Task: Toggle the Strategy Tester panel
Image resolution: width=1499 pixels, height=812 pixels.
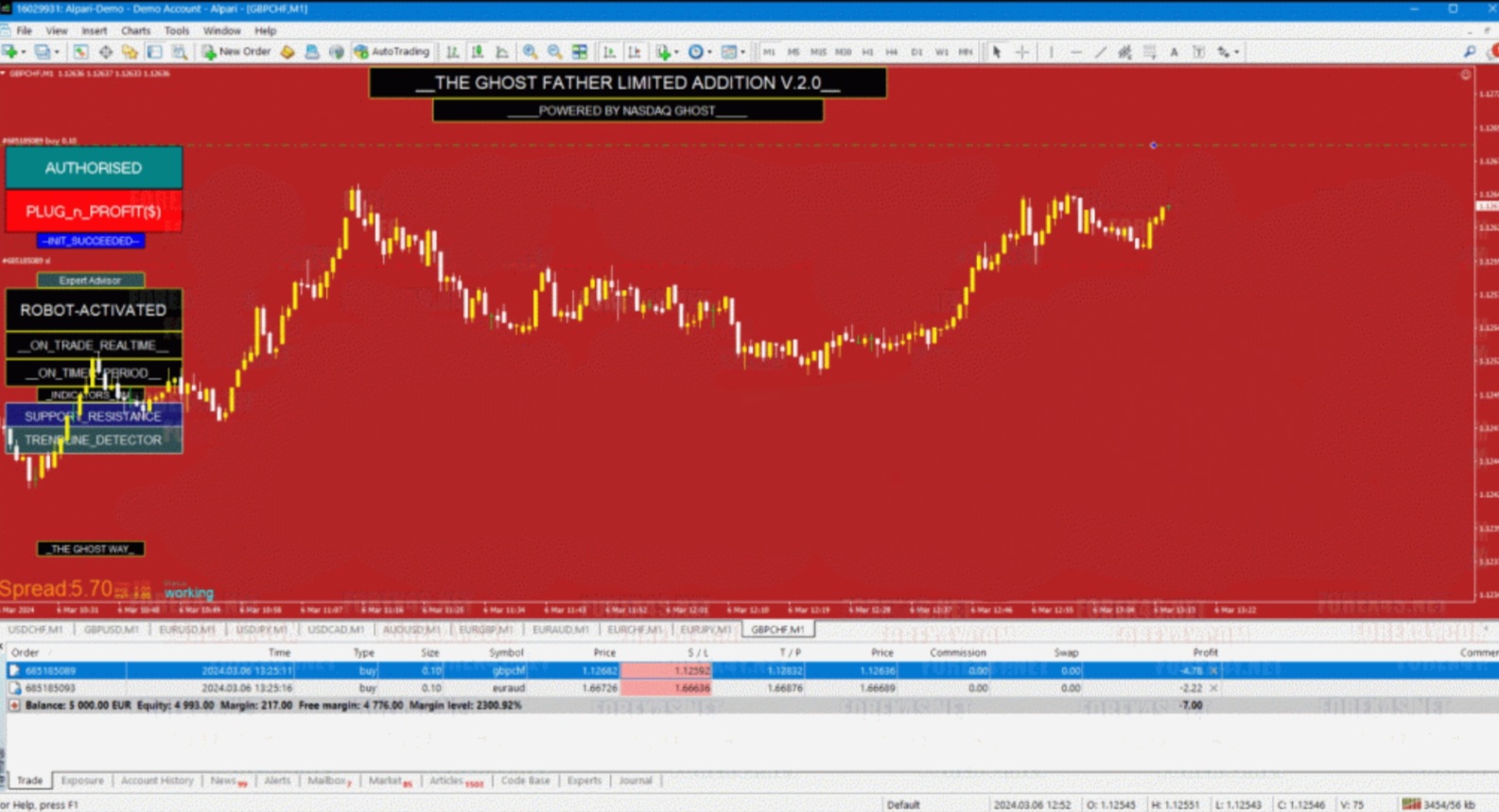Action: (x=179, y=52)
